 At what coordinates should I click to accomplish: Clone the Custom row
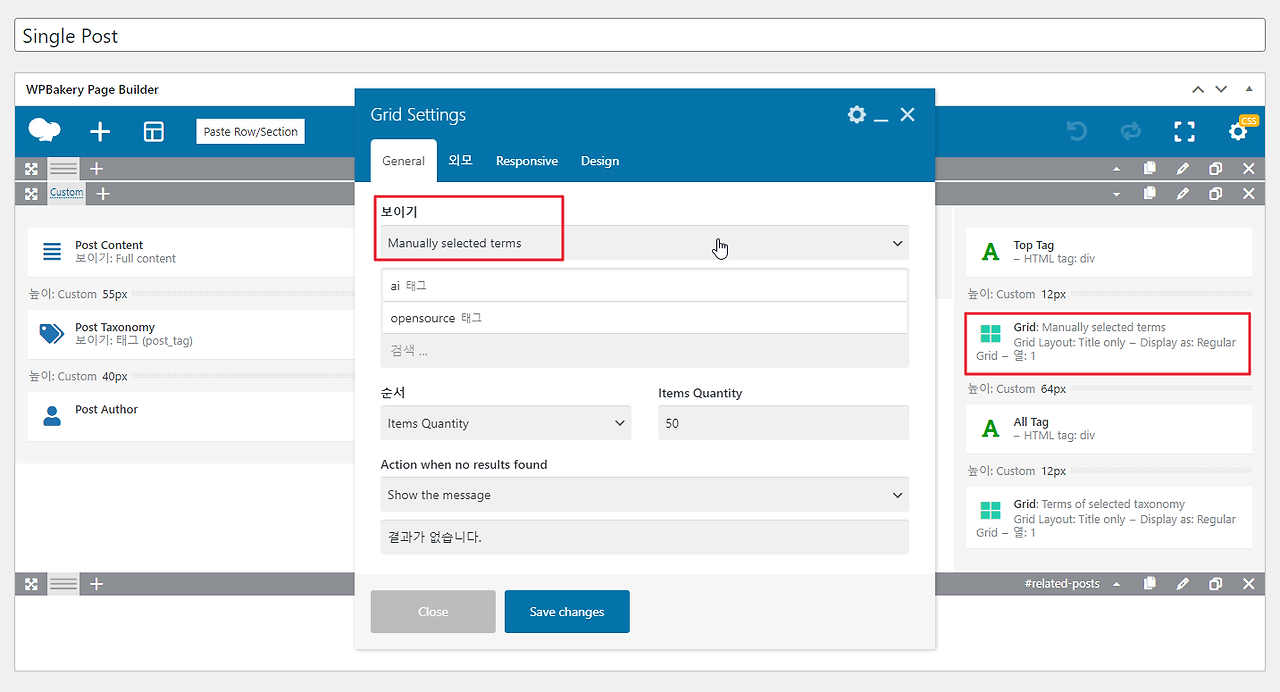coord(1216,194)
